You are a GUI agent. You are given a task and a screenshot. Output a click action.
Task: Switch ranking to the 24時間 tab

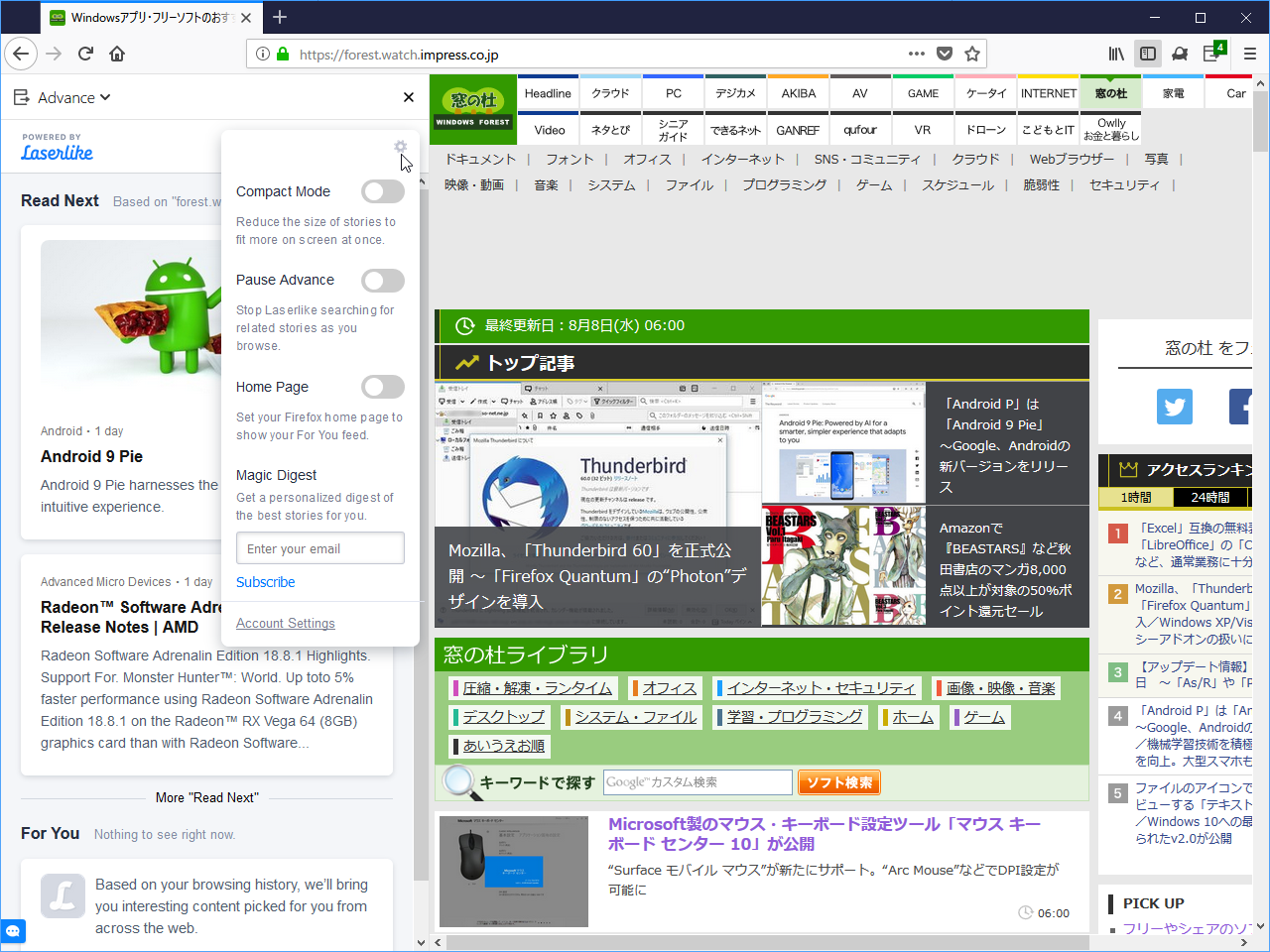(1210, 497)
